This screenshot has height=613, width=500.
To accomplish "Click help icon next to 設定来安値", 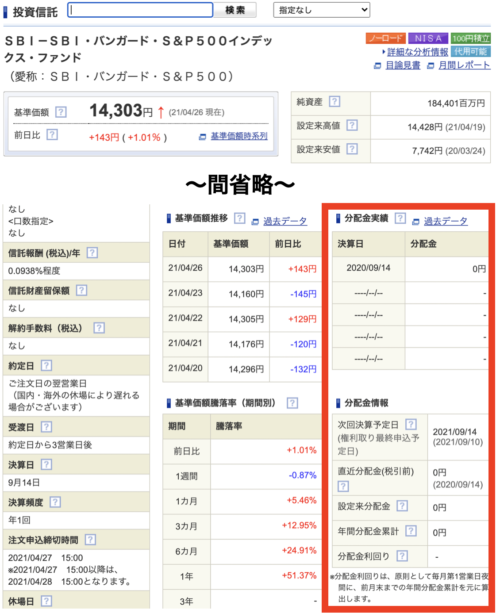I will pyautogui.click(x=352, y=149).
